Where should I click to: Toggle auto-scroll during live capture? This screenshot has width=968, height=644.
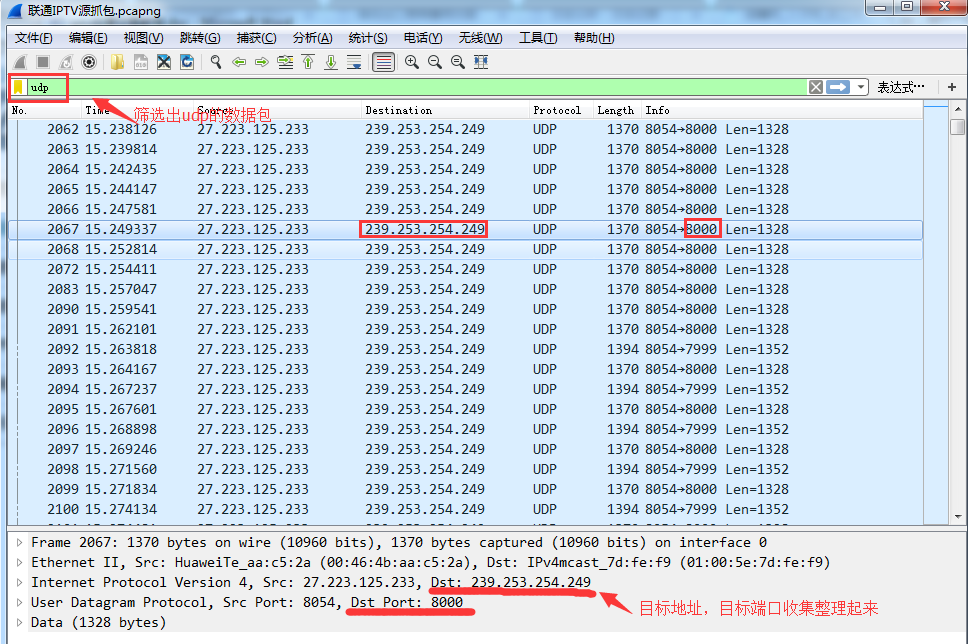pyautogui.click(x=354, y=62)
